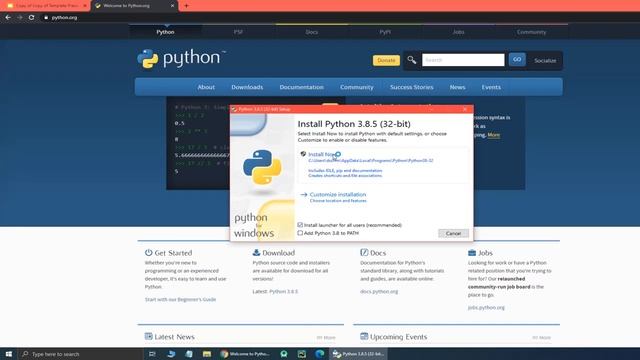Select the Jobs top-bar tab
This screenshot has width=640, height=360.
click(458, 32)
